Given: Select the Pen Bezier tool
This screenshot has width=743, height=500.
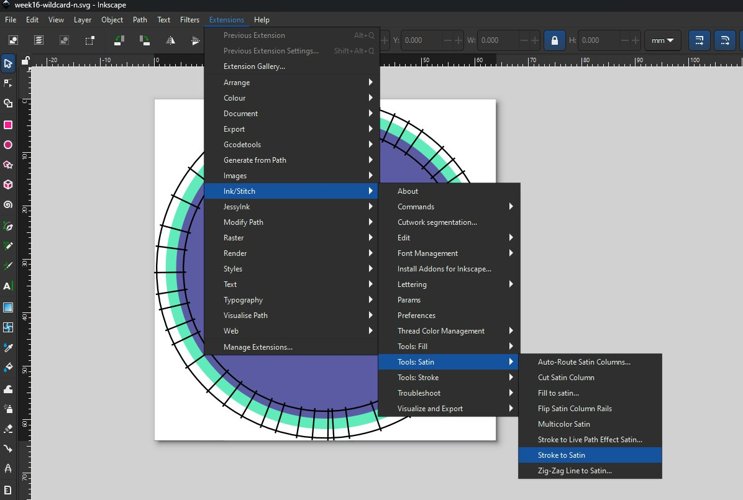Looking at the screenshot, I should click(8, 226).
